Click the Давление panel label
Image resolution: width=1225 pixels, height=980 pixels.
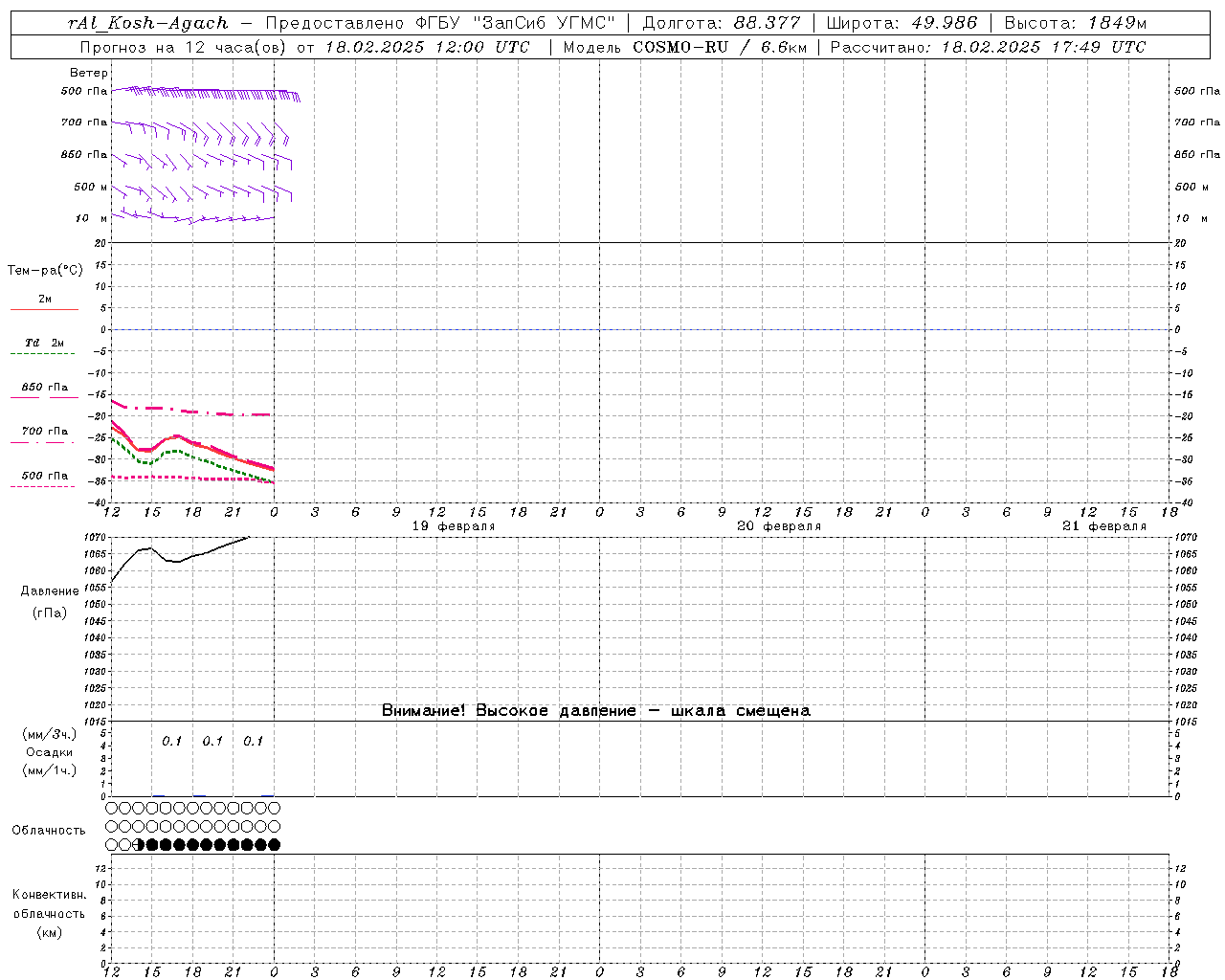tap(50, 591)
